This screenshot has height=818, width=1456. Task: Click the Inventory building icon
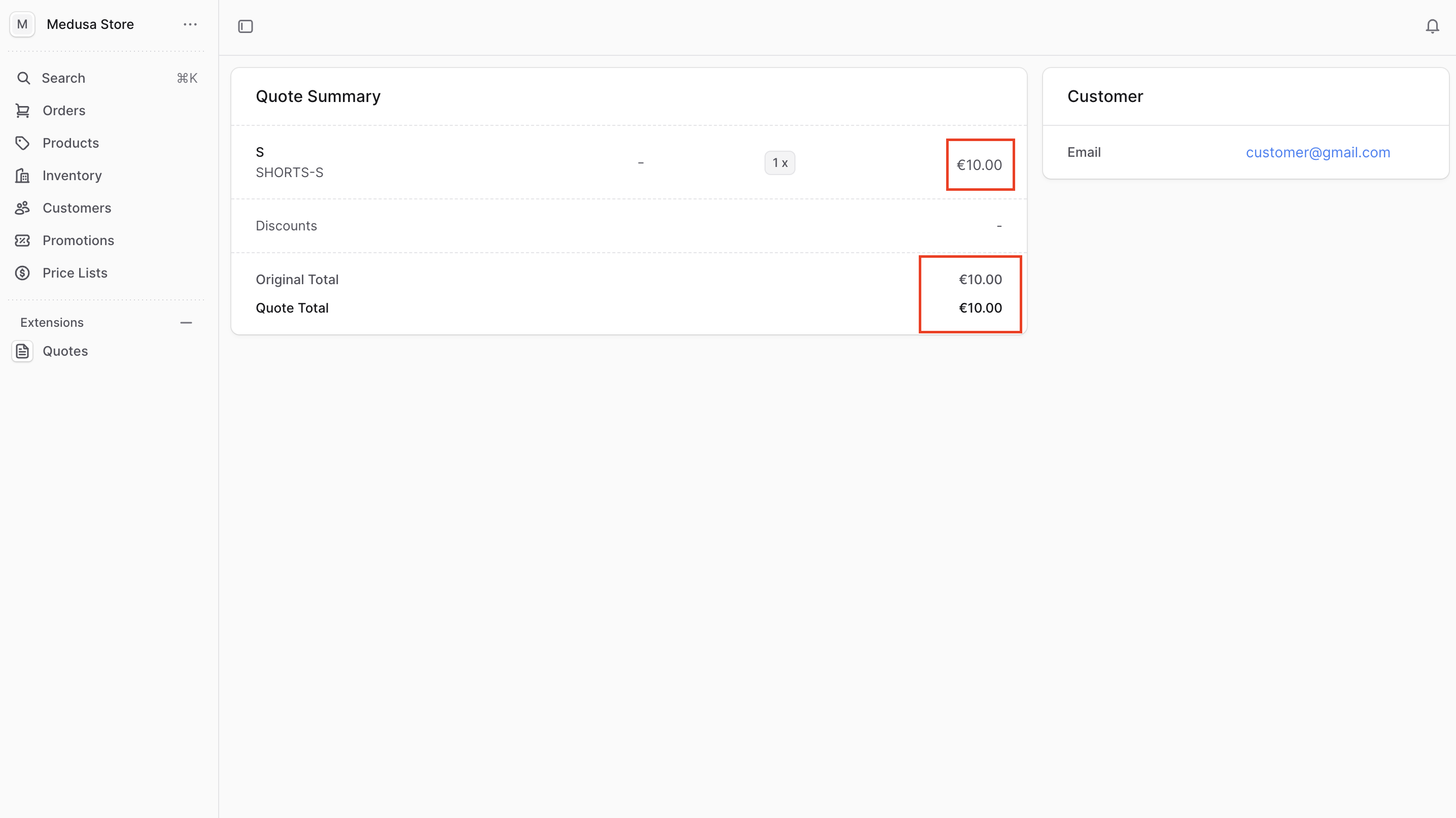tap(23, 176)
